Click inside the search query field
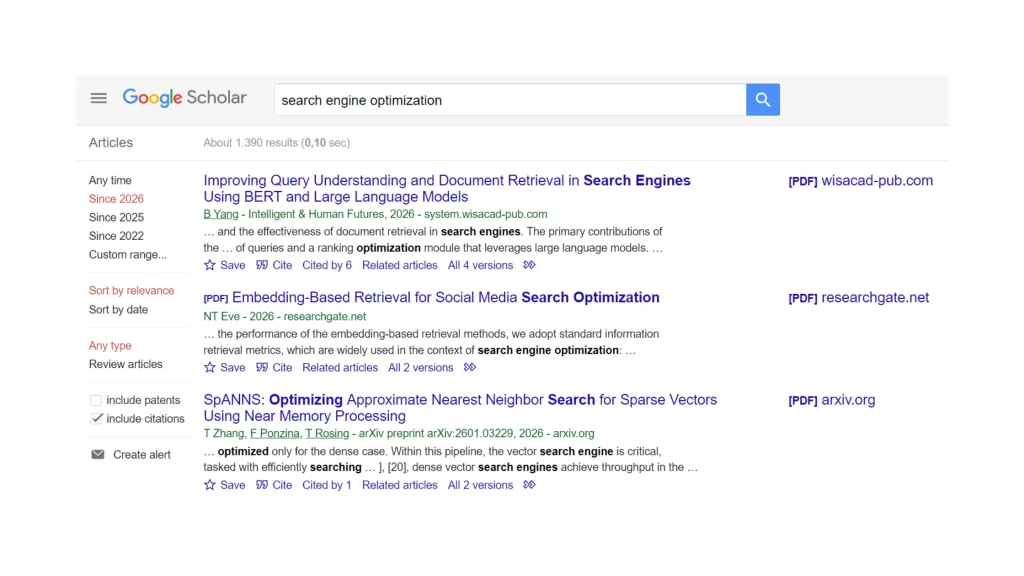 click(450, 100)
